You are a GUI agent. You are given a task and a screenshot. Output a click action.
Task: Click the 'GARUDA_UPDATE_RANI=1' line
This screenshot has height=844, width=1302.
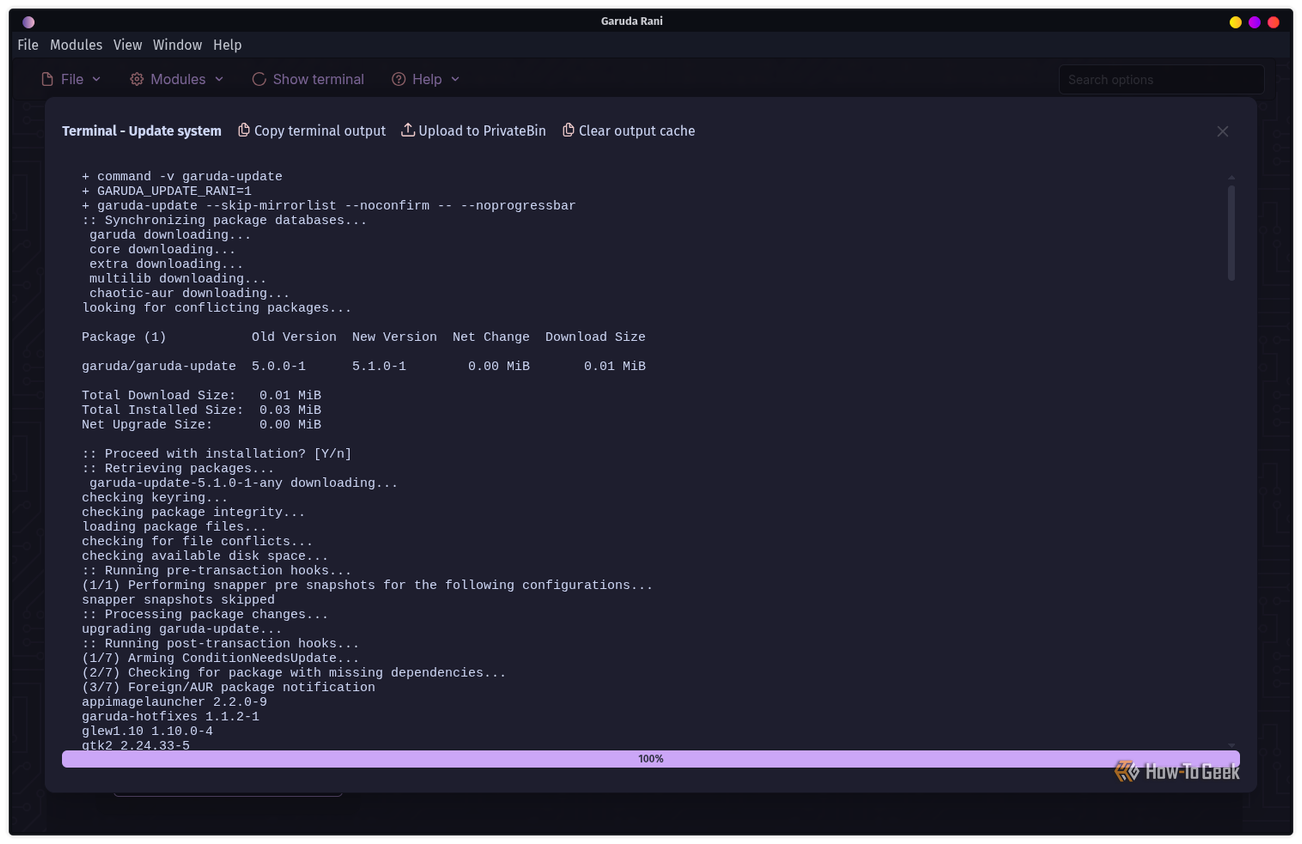167,191
